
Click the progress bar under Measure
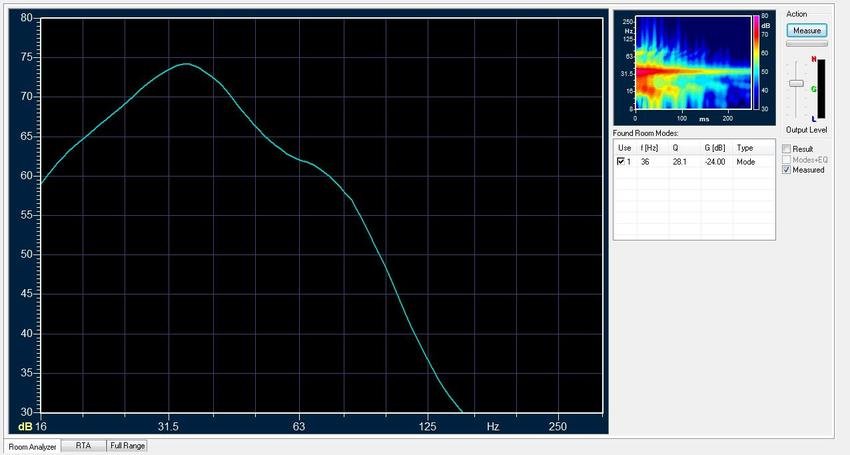coord(807,44)
